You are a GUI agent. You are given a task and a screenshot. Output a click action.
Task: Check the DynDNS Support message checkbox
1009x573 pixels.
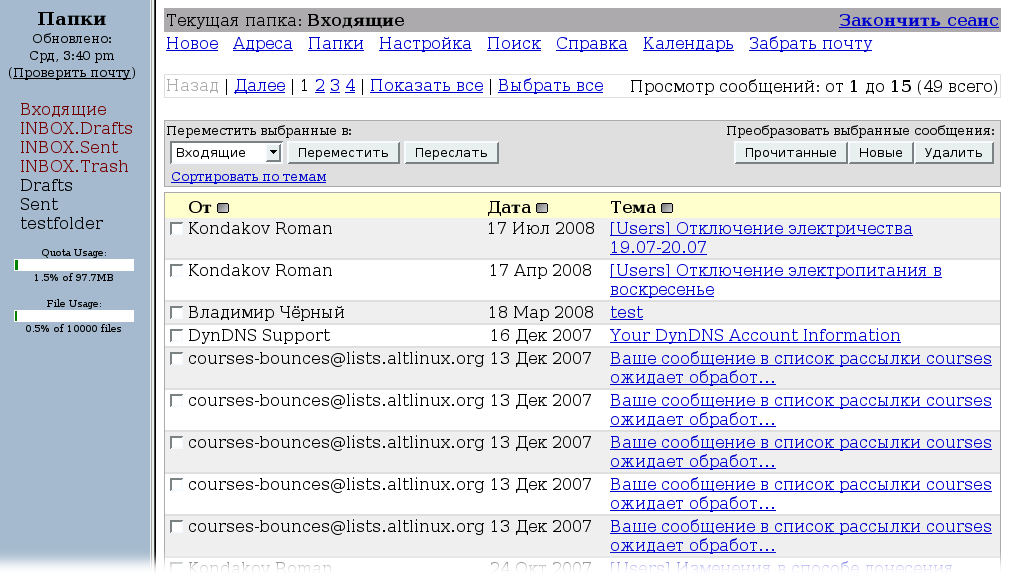pyautogui.click(x=177, y=336)
